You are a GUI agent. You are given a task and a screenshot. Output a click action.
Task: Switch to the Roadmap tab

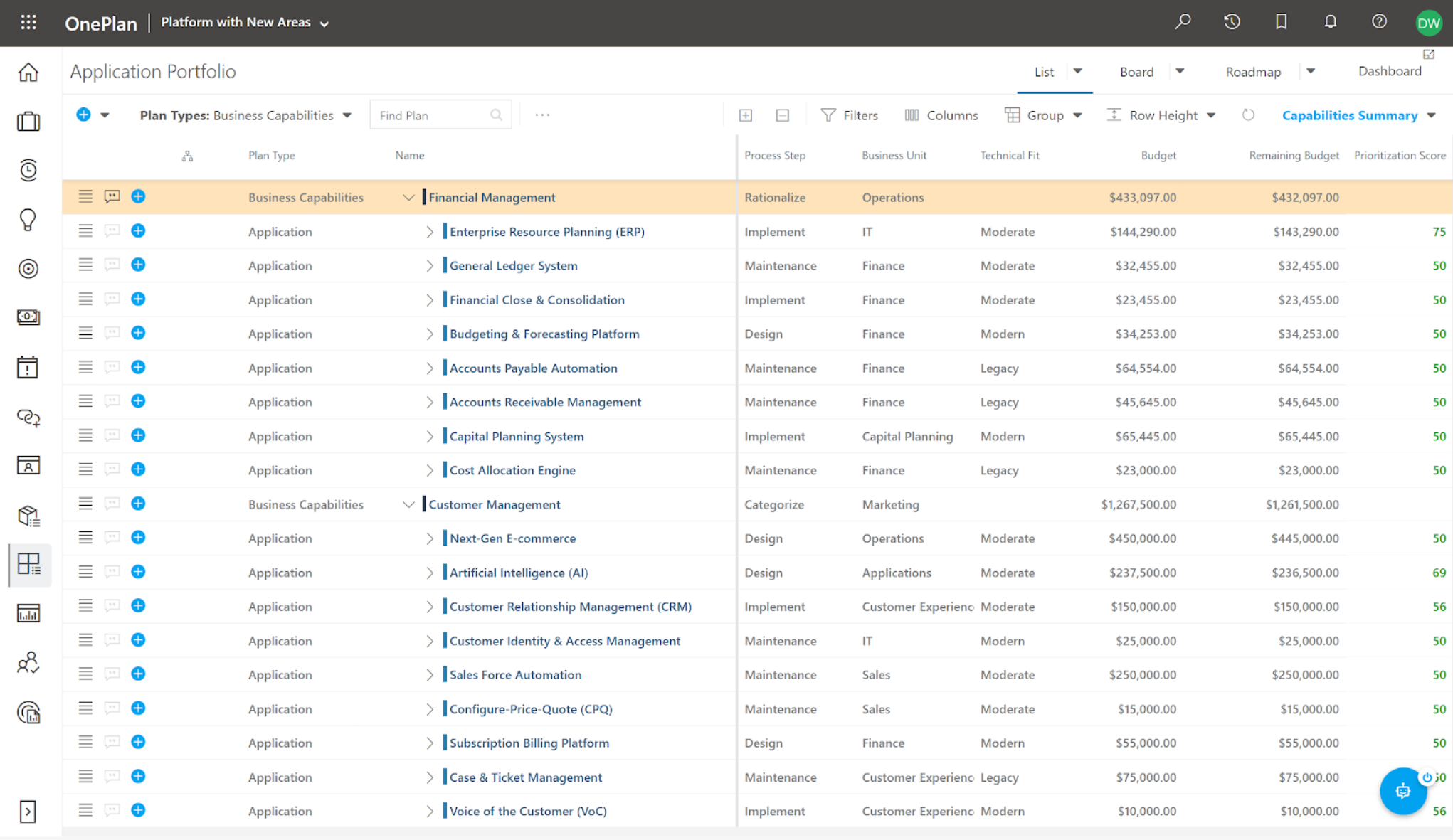[x=1252, y=72]
